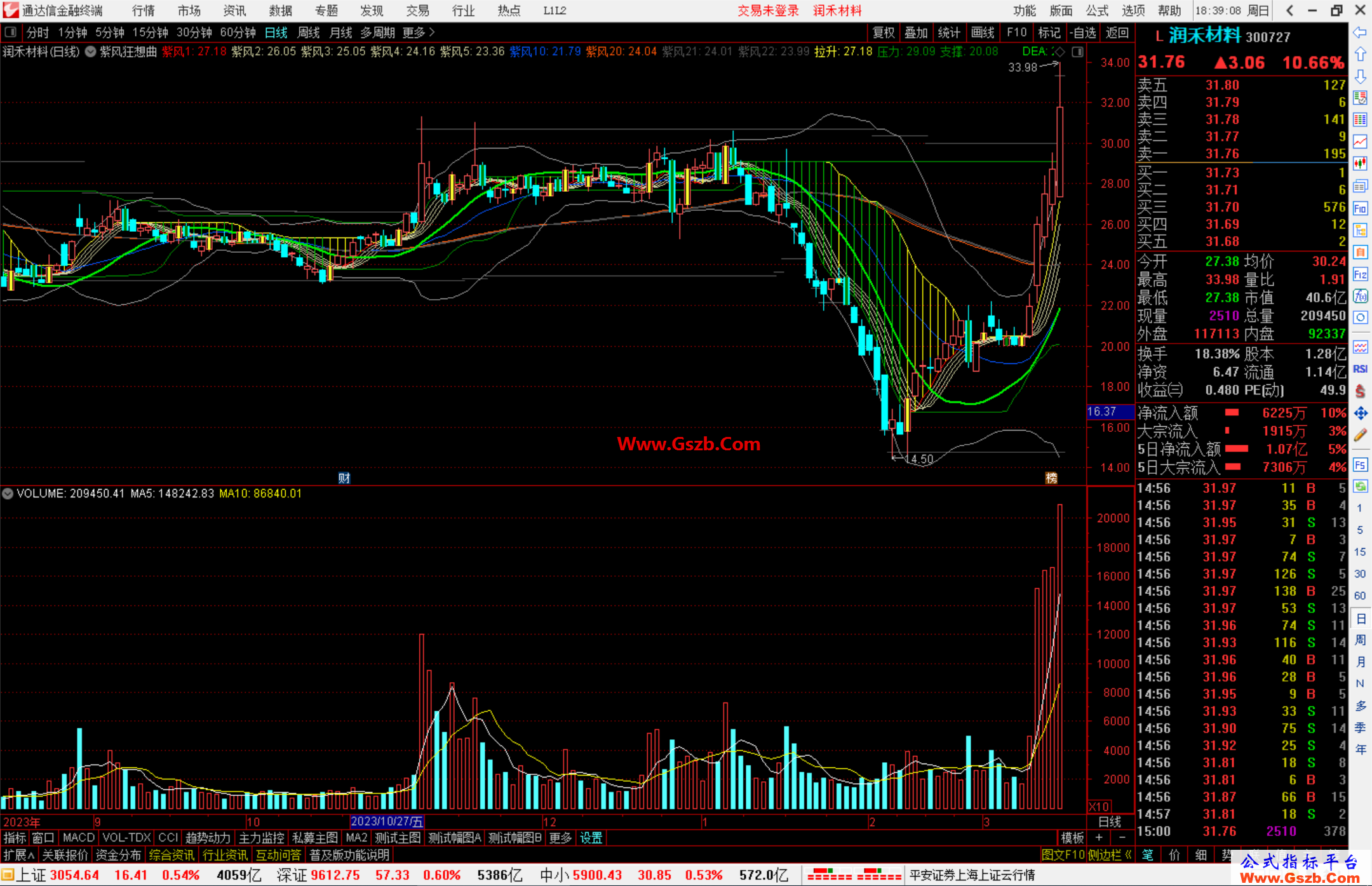
Task: Open the wavy indicator lines sidebar icon
Action: coord(1360,347)
